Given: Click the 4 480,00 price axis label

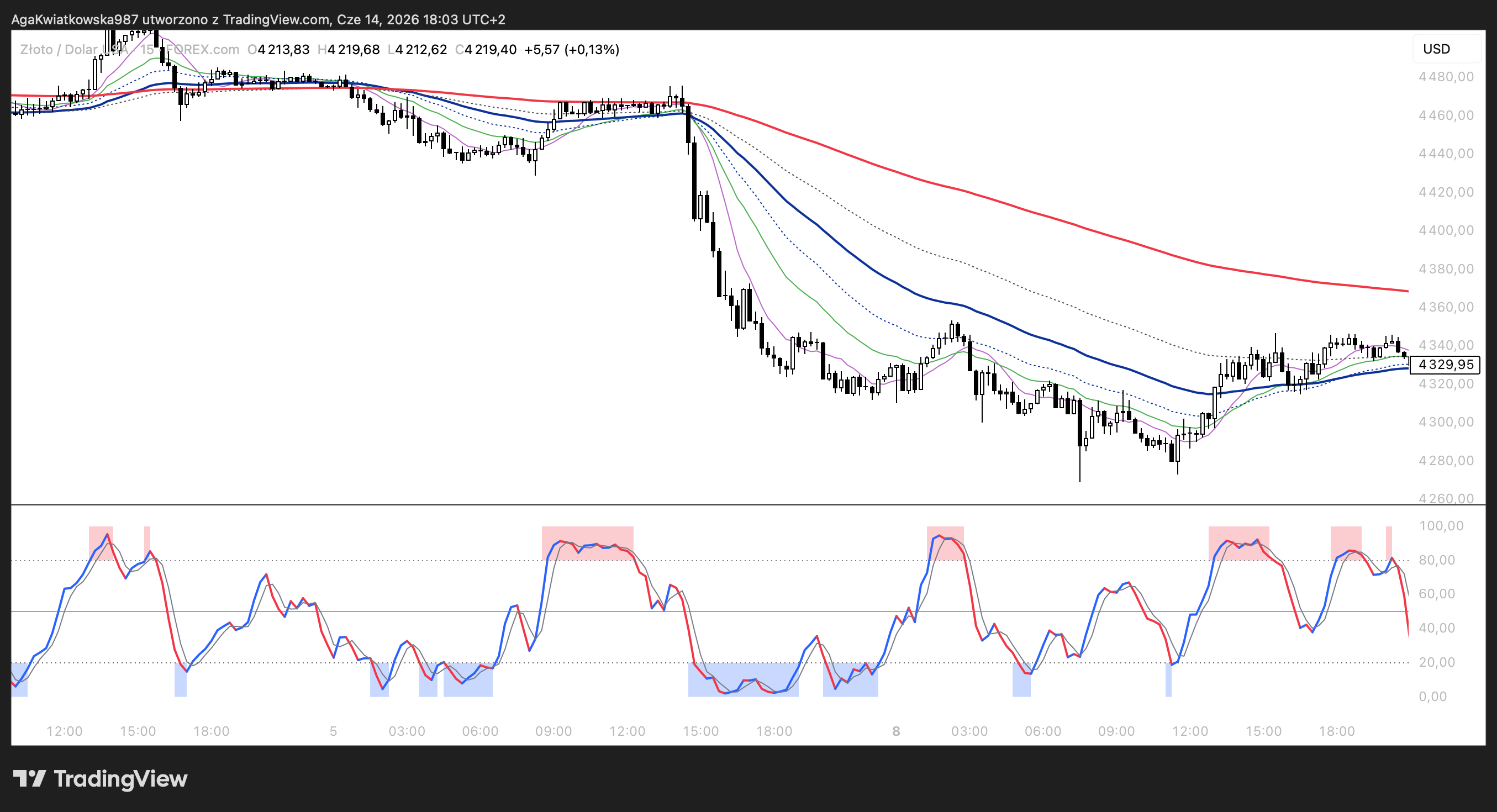Looking at the screenshot, I should (1446, 77).
